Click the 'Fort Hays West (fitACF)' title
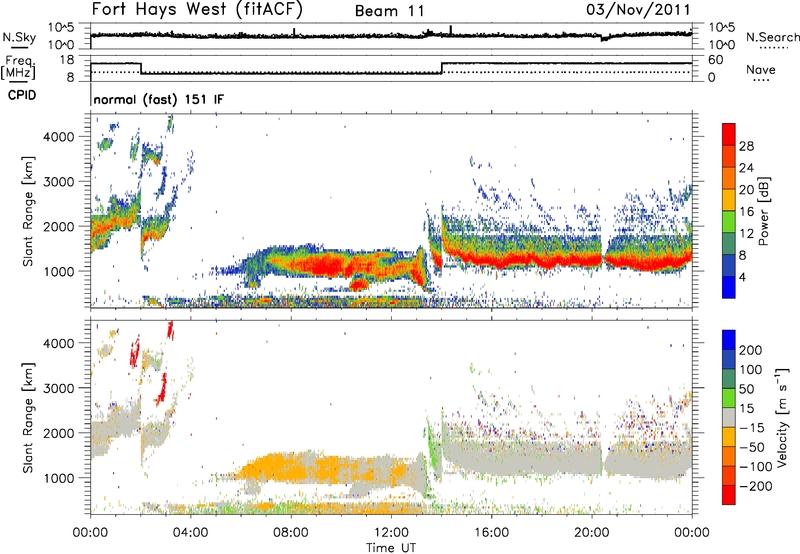Screen dimensions: 800x554 [x=197, y=10]
